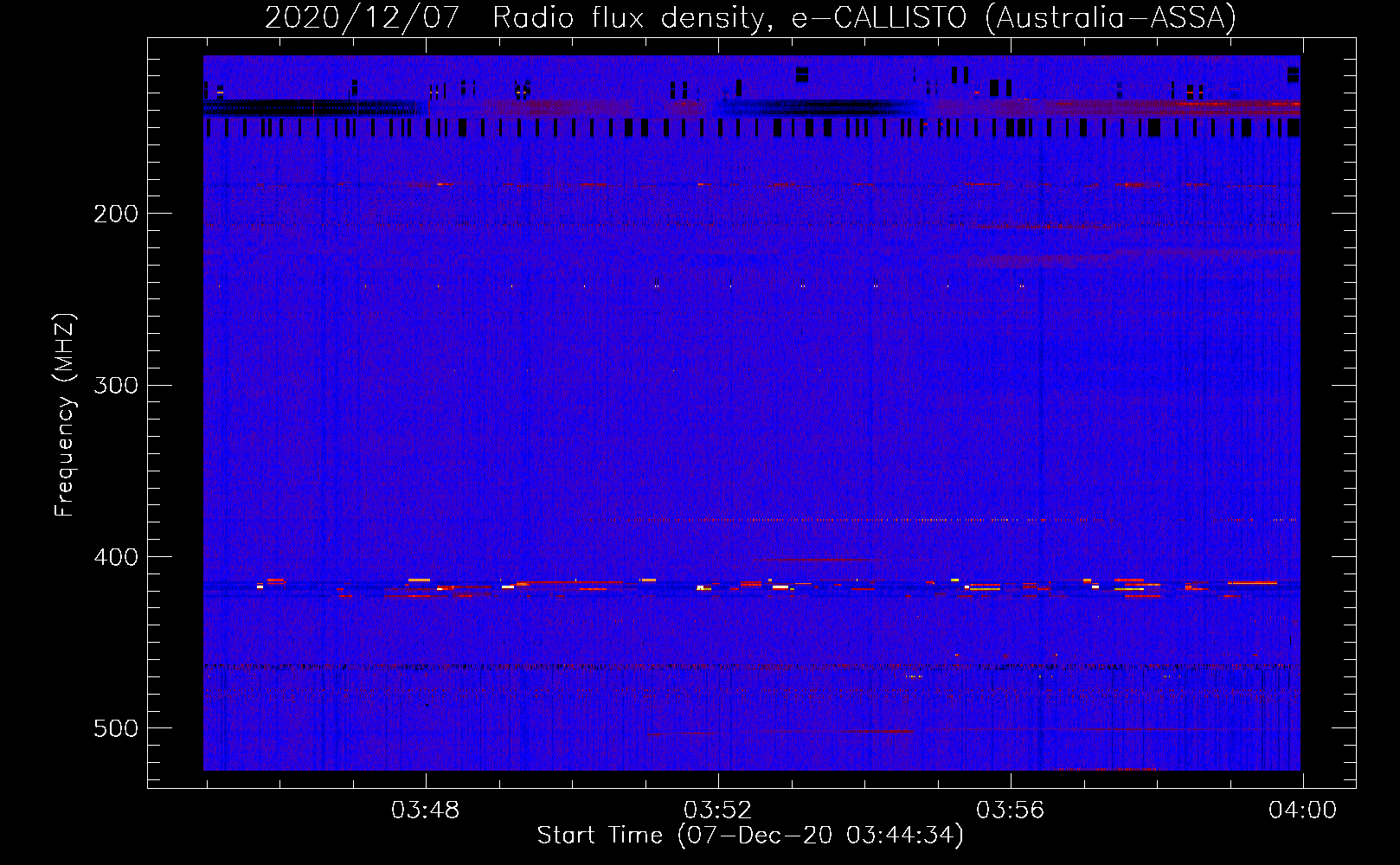
Task: Click the 04:00 time tick label
Action: [1303, 811]
